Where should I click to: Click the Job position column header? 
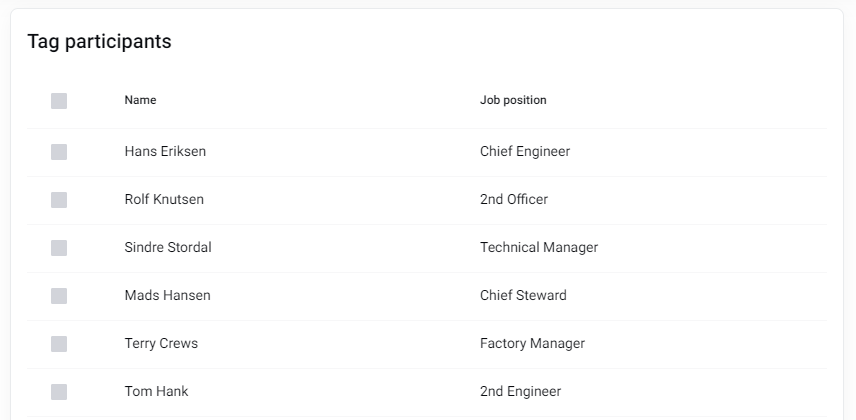tap(513, 100)
